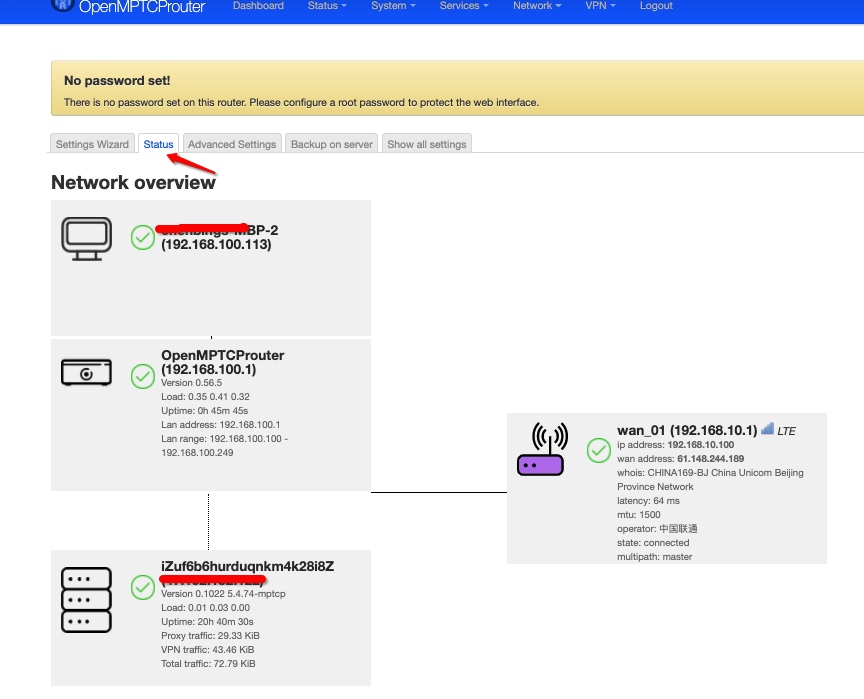Click the client computer monitor icon

[x=87, y=239]
